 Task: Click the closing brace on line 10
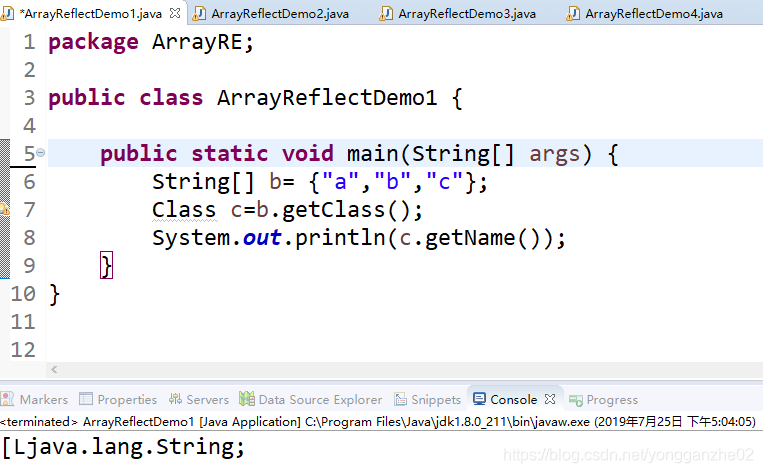coord(54,294)
